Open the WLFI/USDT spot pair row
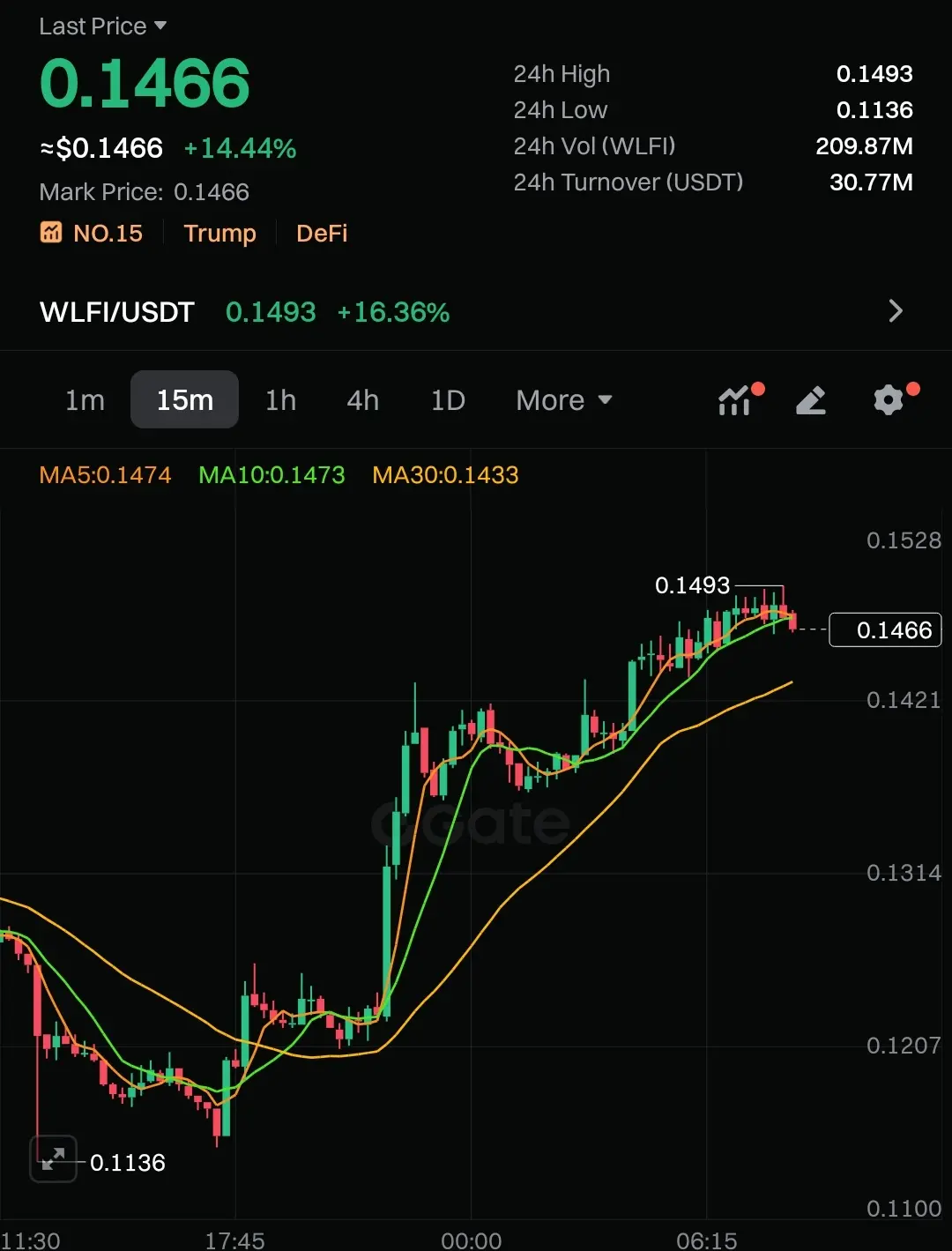 476,311
